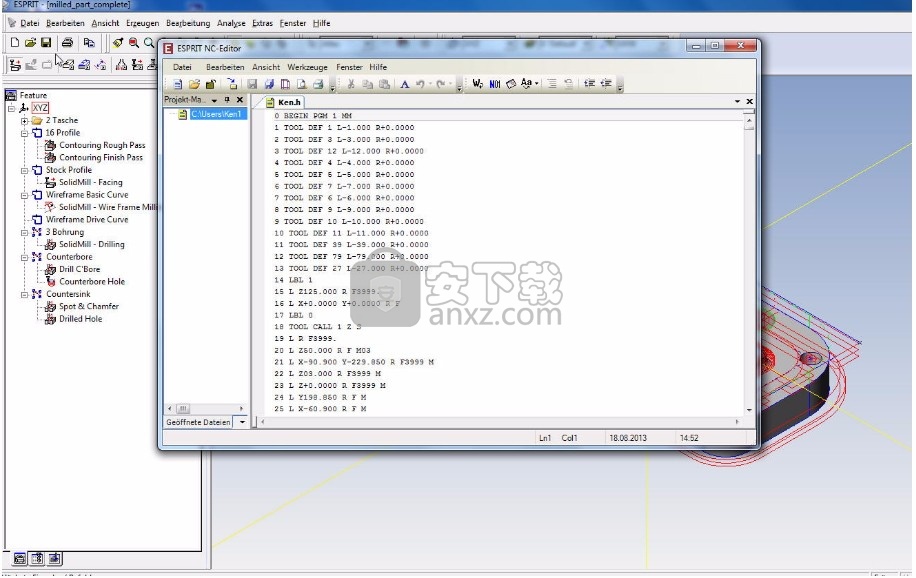
Task: Select Wireframe Drive Curve feature
Action: 87,220
